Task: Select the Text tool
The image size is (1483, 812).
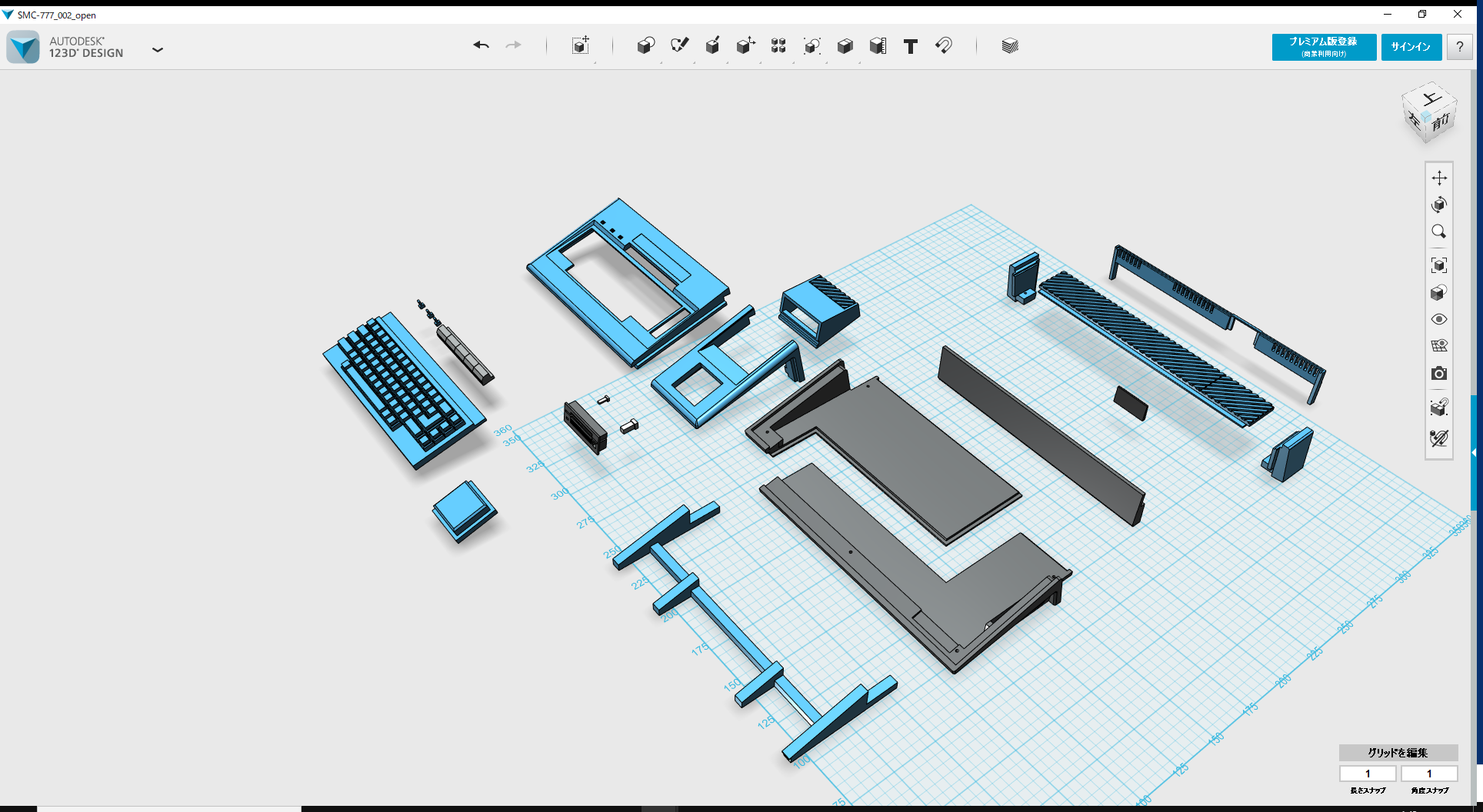Action: 910,46
